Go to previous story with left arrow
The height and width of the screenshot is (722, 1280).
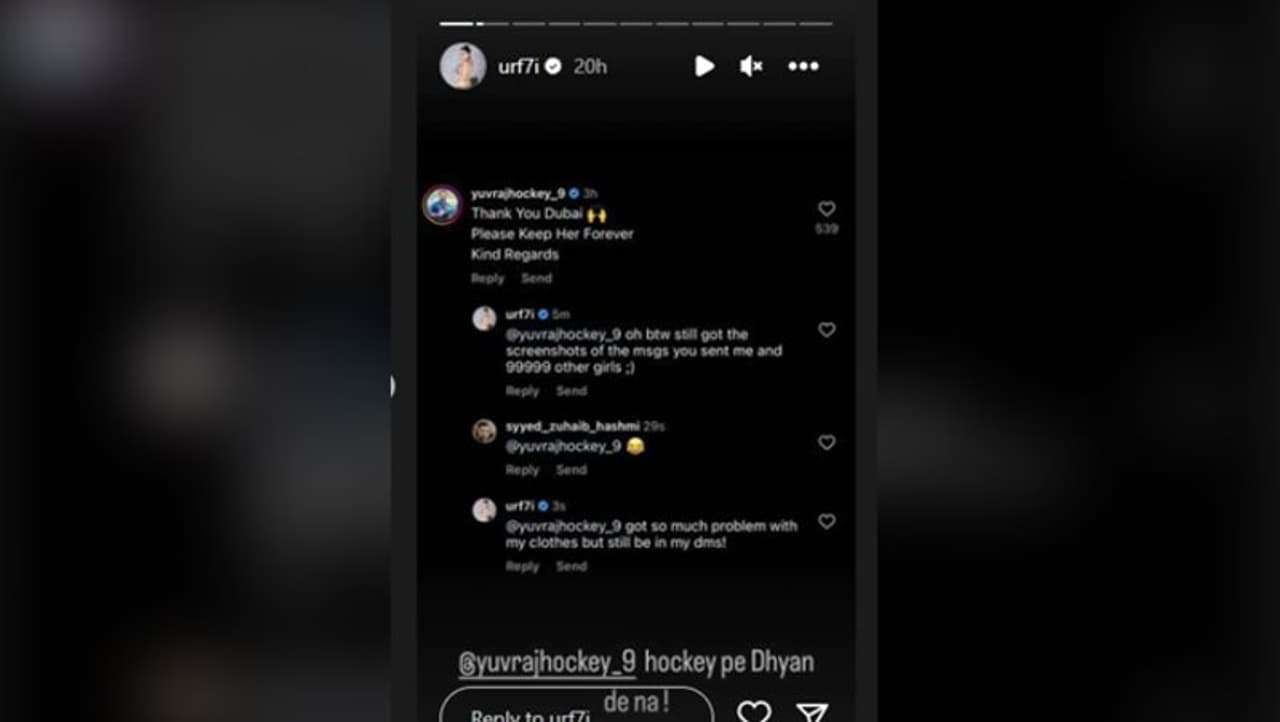(392, 386)
